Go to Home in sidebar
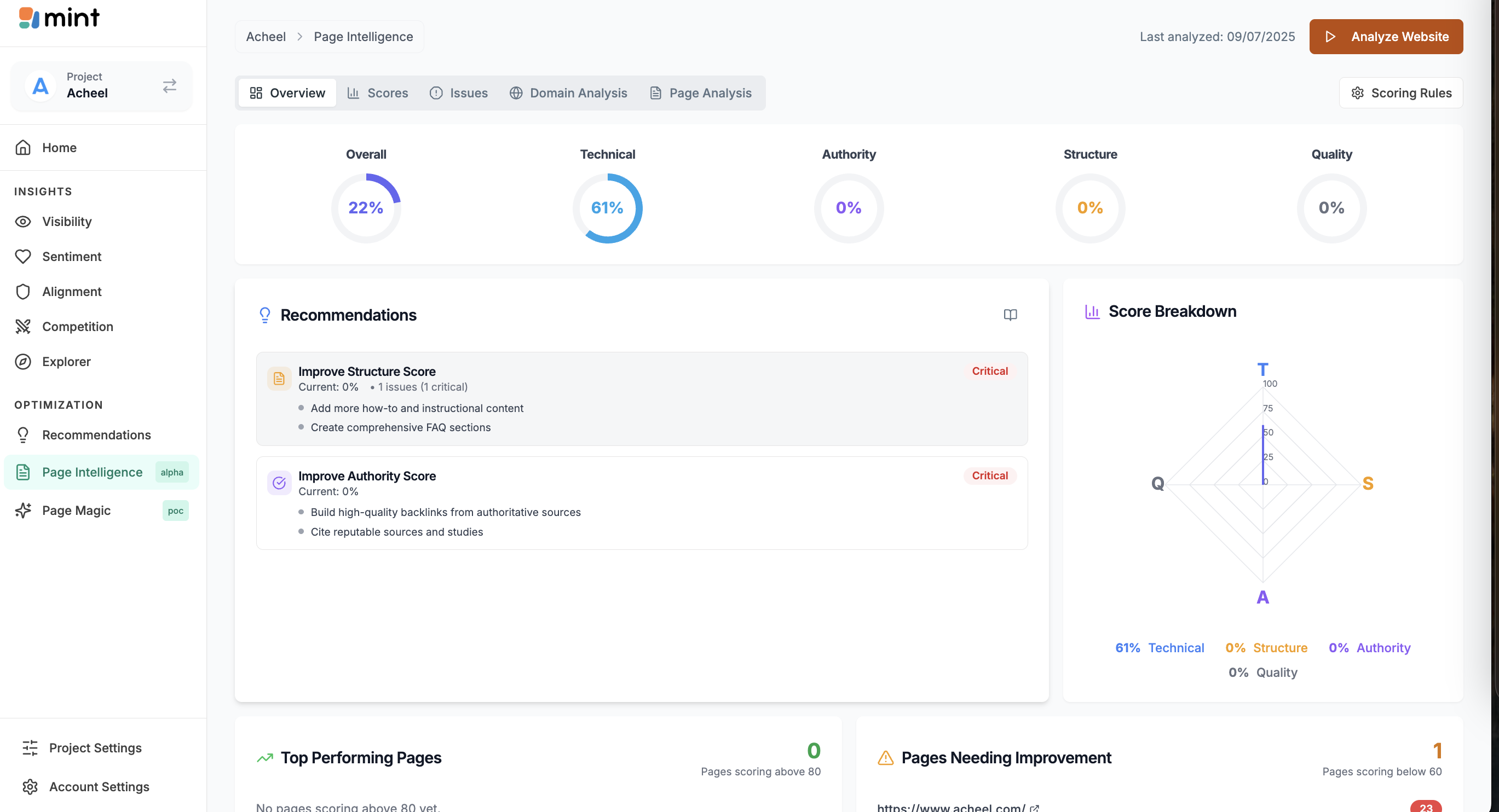The height and width of the screenshot is (812, 1499). tap(103, 148)
